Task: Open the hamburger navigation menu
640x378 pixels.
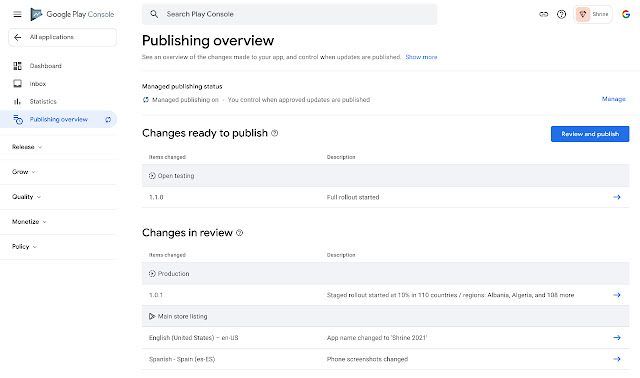Action: point(17,14)
